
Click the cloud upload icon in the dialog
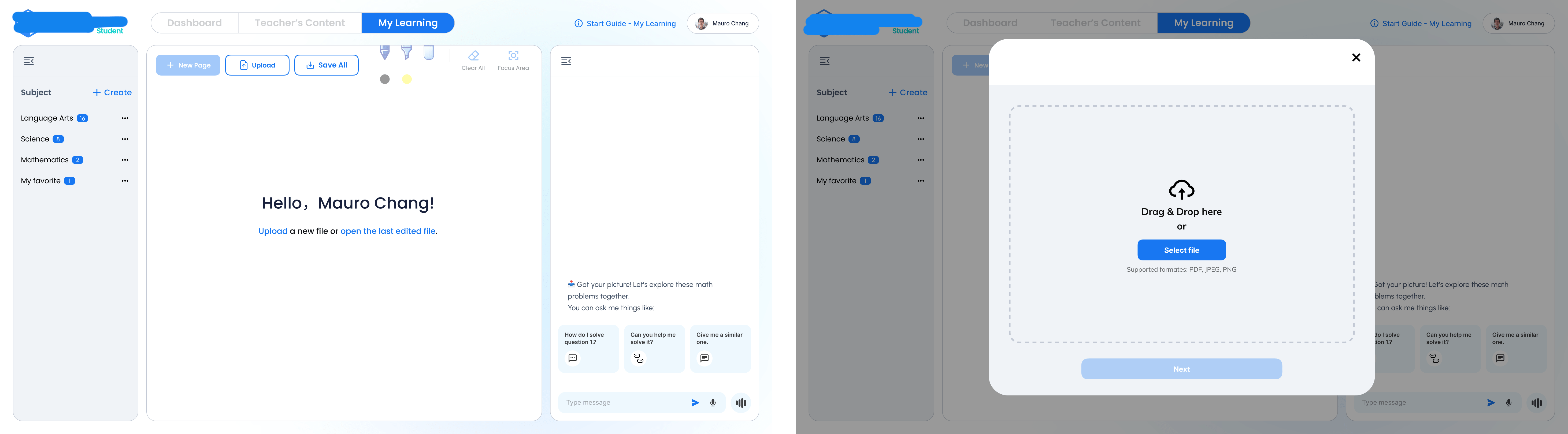(x=1181, y=189)
